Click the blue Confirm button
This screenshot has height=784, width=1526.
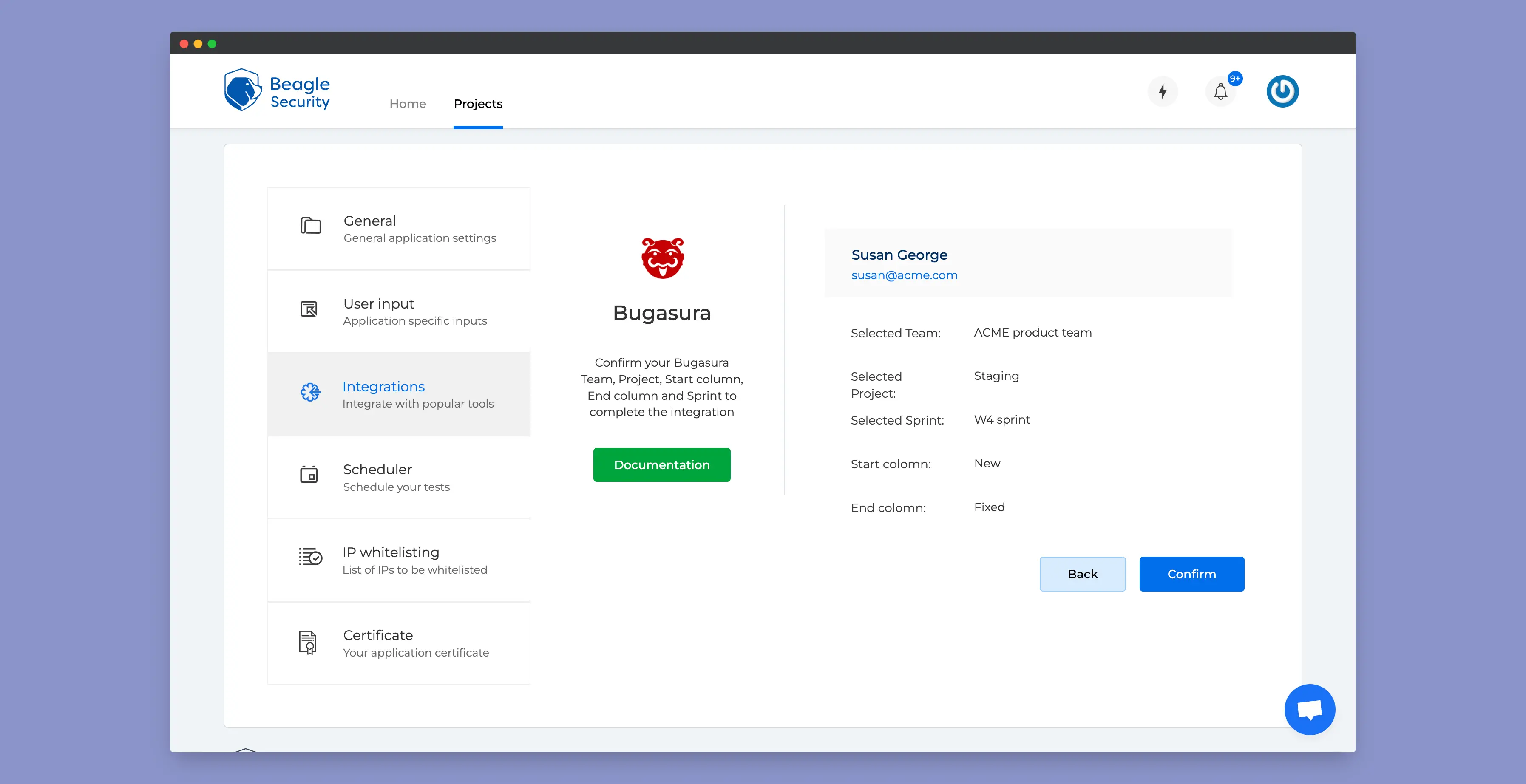1191,574
